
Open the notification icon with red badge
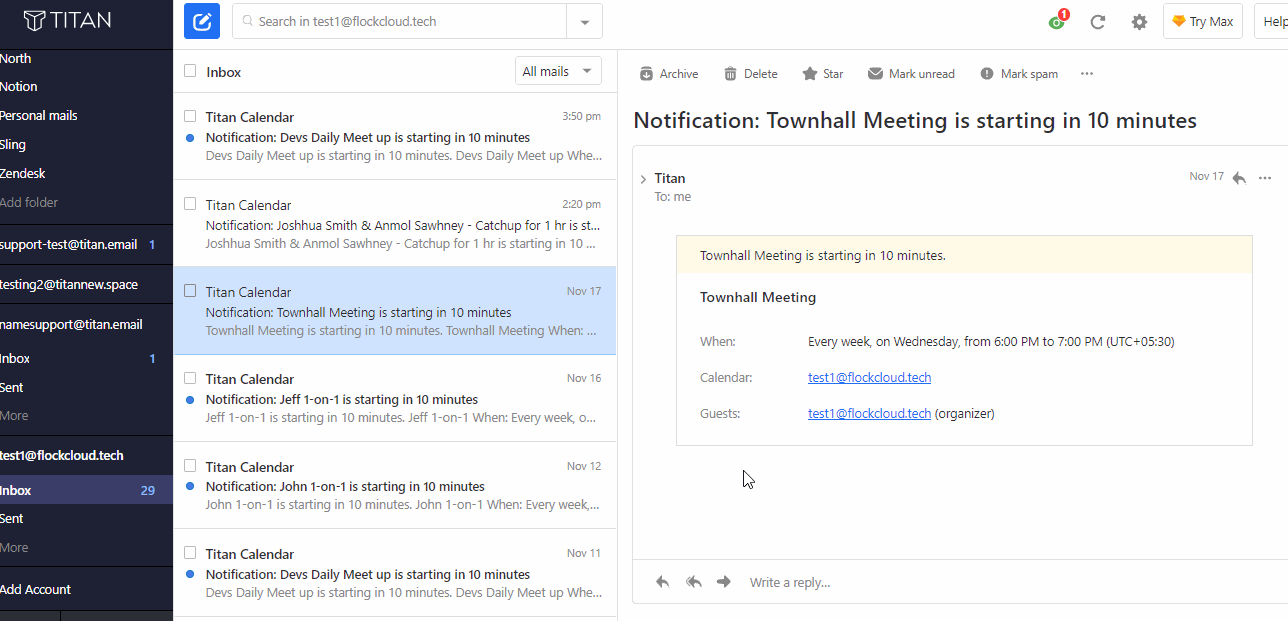click(1057, 21)
